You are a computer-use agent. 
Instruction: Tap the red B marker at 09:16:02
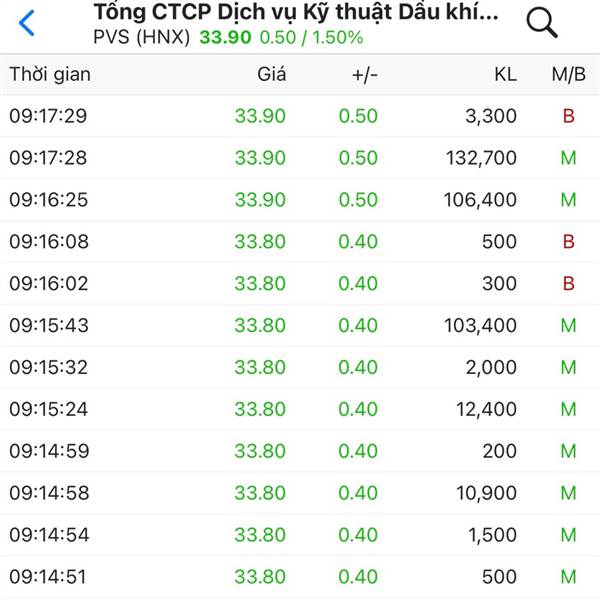click(569, 284)
